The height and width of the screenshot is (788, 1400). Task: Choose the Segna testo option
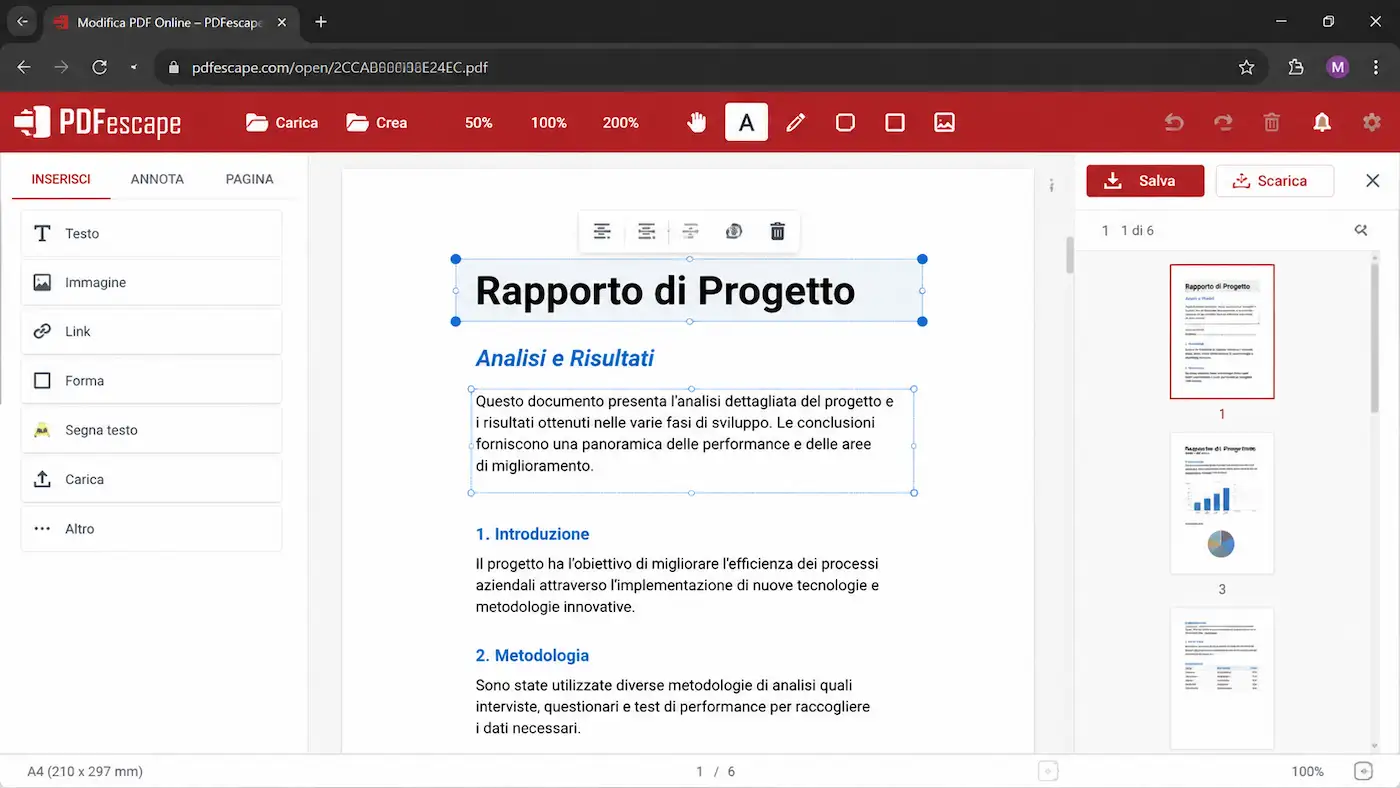coord(151,430)
